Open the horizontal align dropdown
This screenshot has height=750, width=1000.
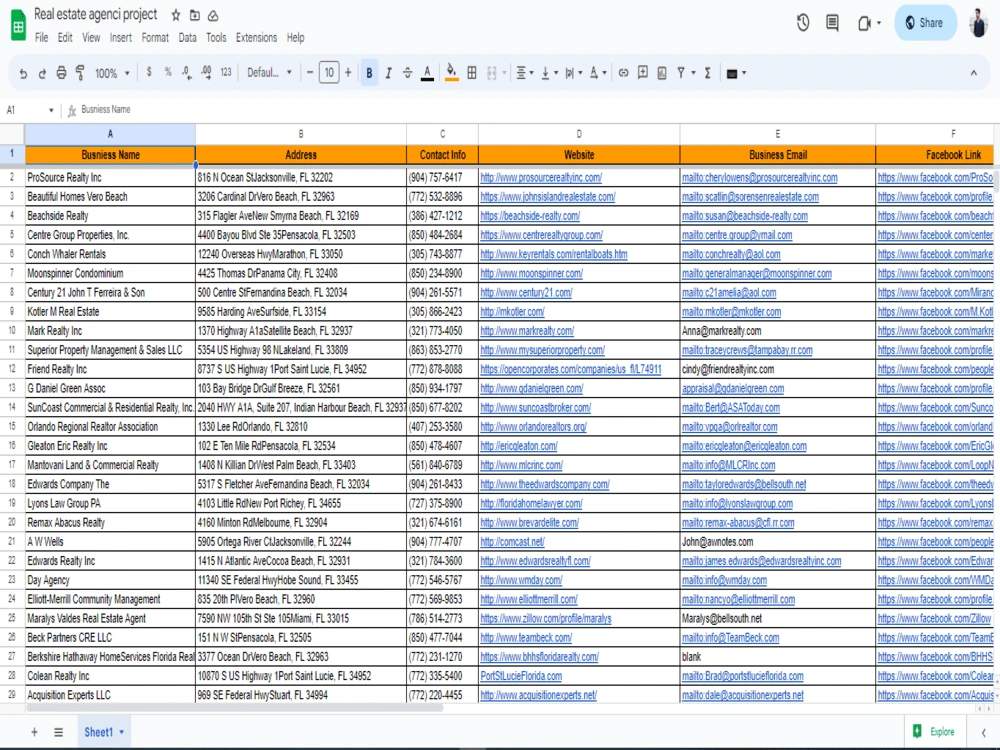click(525, 73)
